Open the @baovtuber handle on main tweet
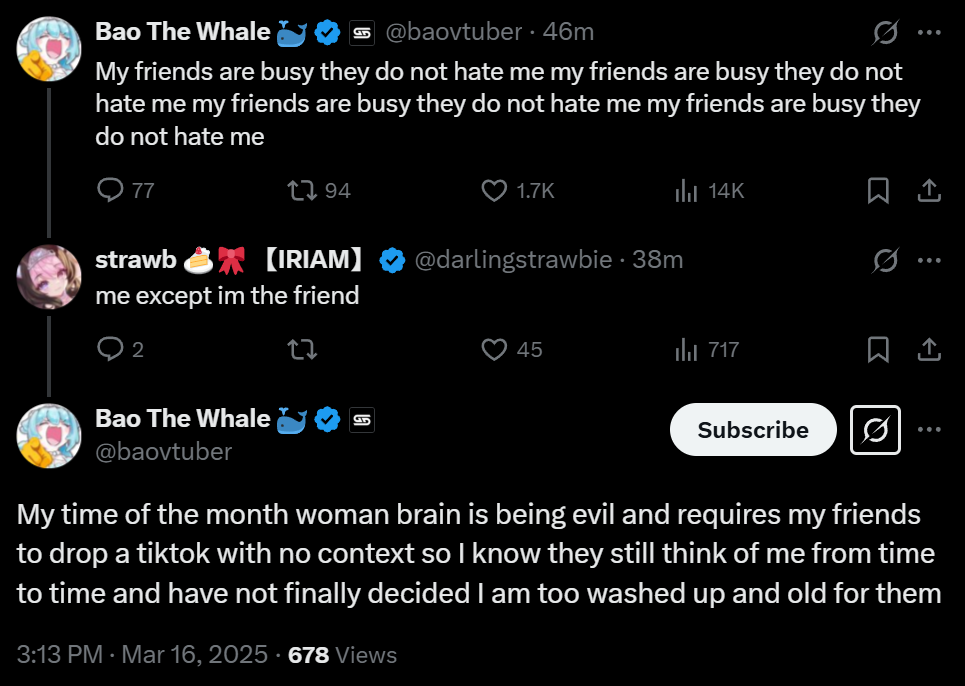 click(163, 452)
